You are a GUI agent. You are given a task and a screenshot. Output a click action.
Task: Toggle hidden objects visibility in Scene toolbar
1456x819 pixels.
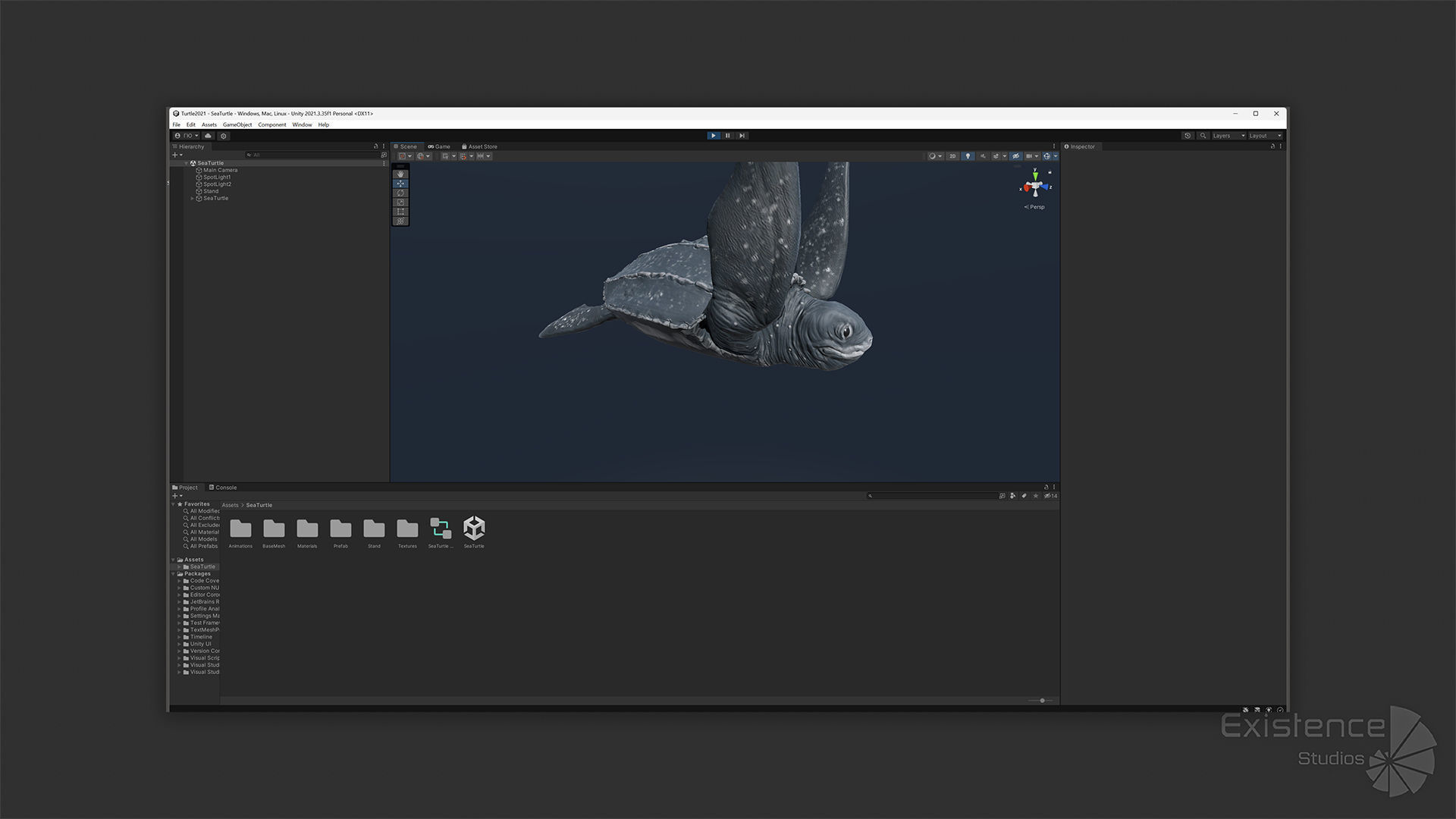1016,156
